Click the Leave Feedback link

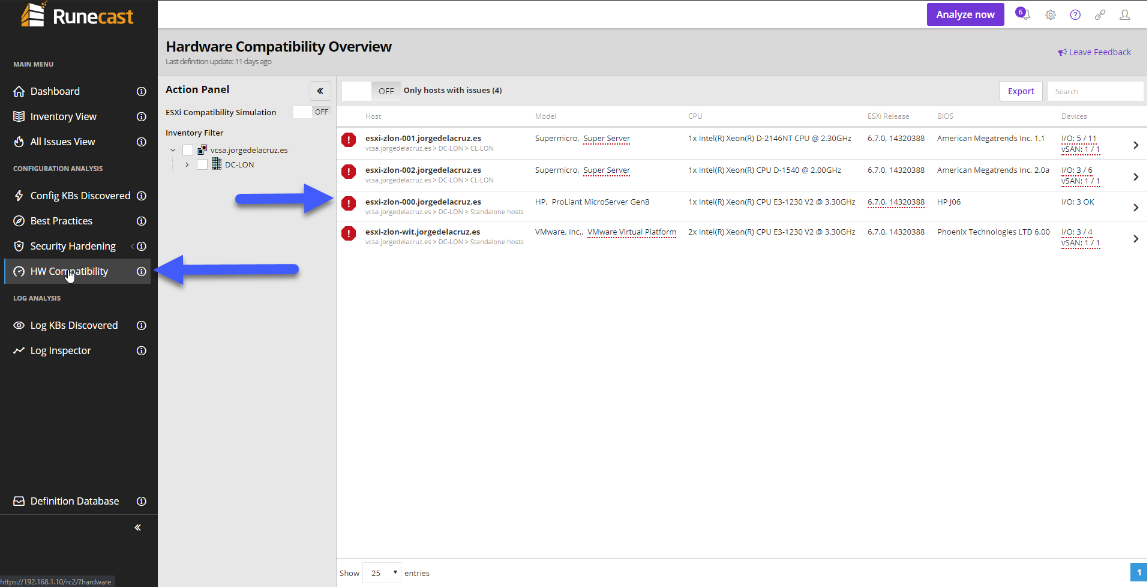(1094, 52)
